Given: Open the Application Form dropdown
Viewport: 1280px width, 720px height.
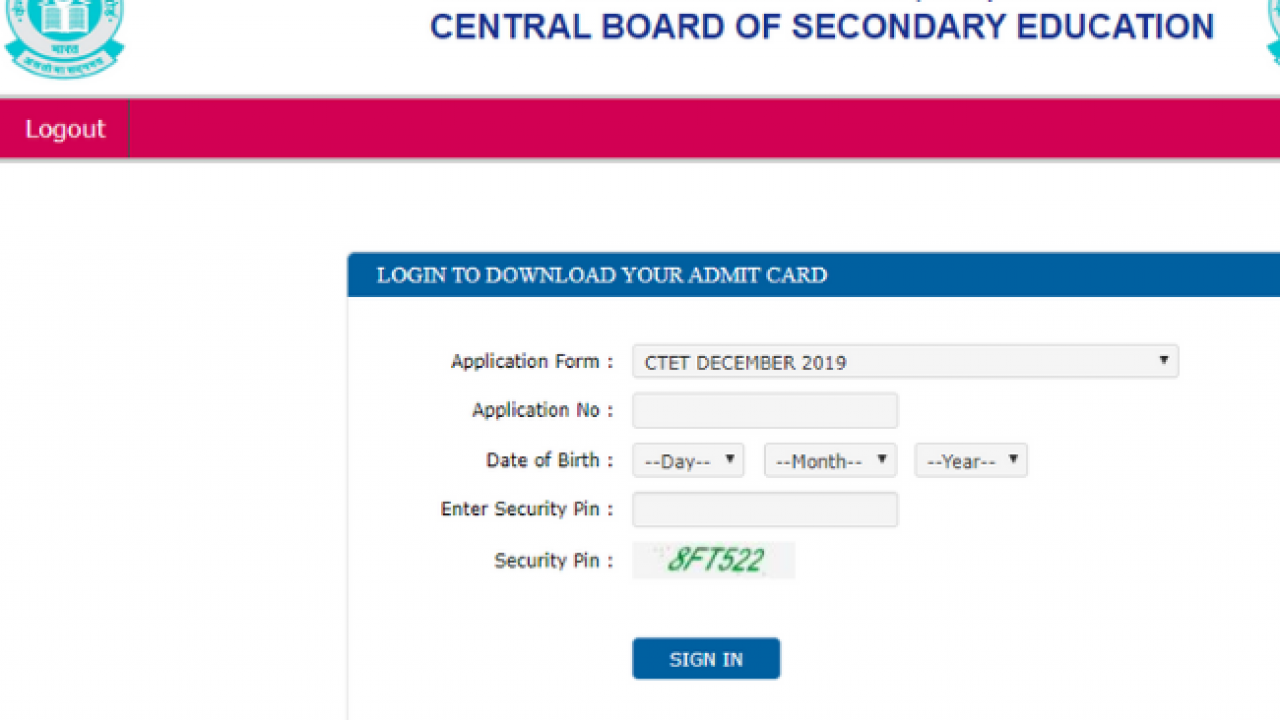Looking at the screenshot, I should coord(905,361).
